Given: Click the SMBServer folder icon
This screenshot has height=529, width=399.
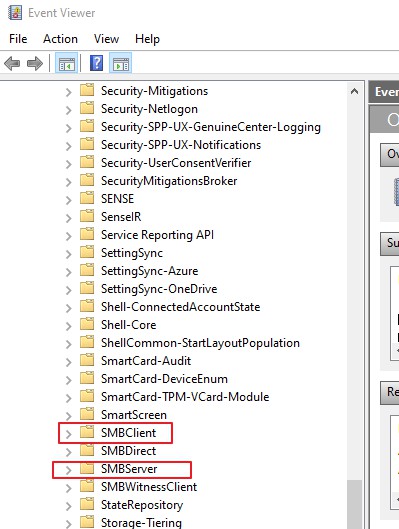Looking at the screenshot, I should [87, 468].
